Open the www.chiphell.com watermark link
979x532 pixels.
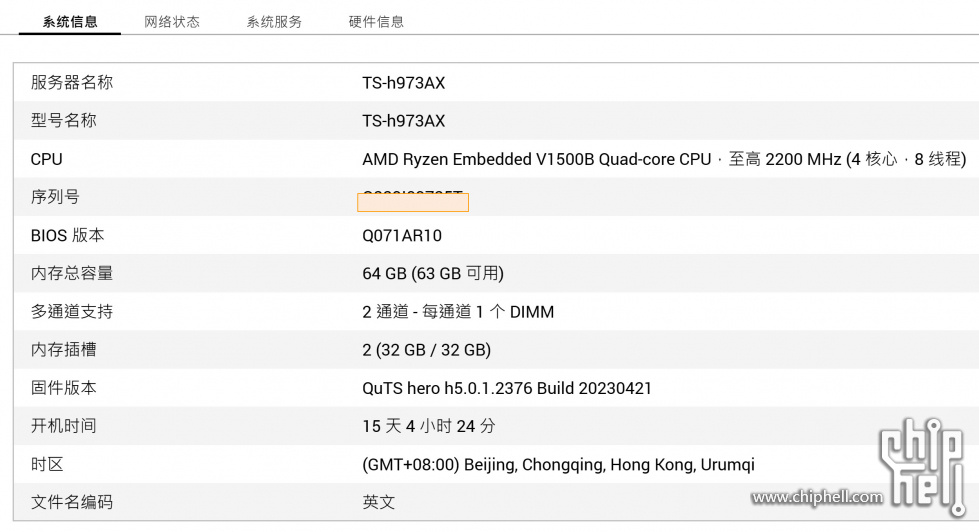pos(817,497)
